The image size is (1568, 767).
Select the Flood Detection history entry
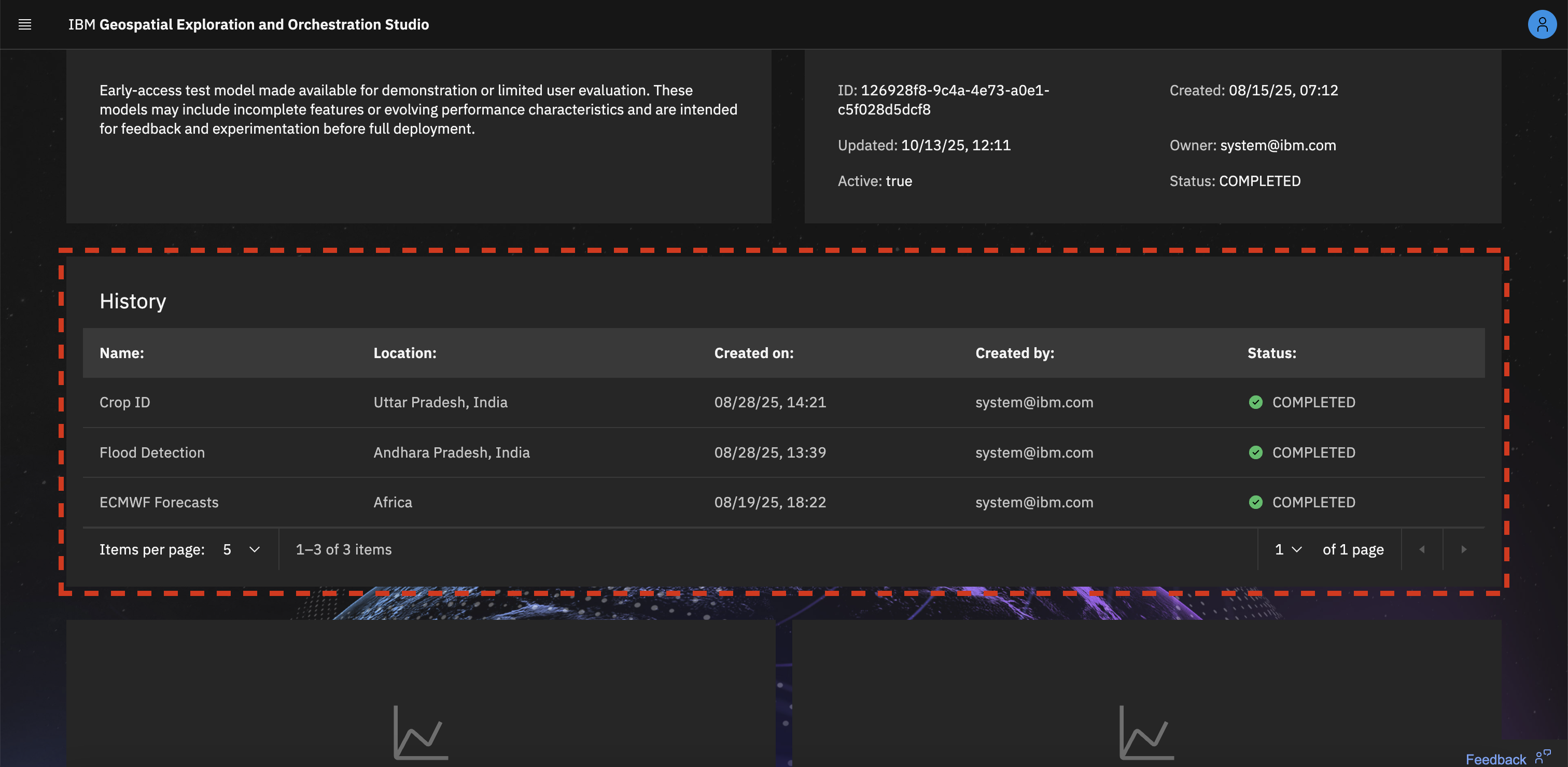point(152,452)
